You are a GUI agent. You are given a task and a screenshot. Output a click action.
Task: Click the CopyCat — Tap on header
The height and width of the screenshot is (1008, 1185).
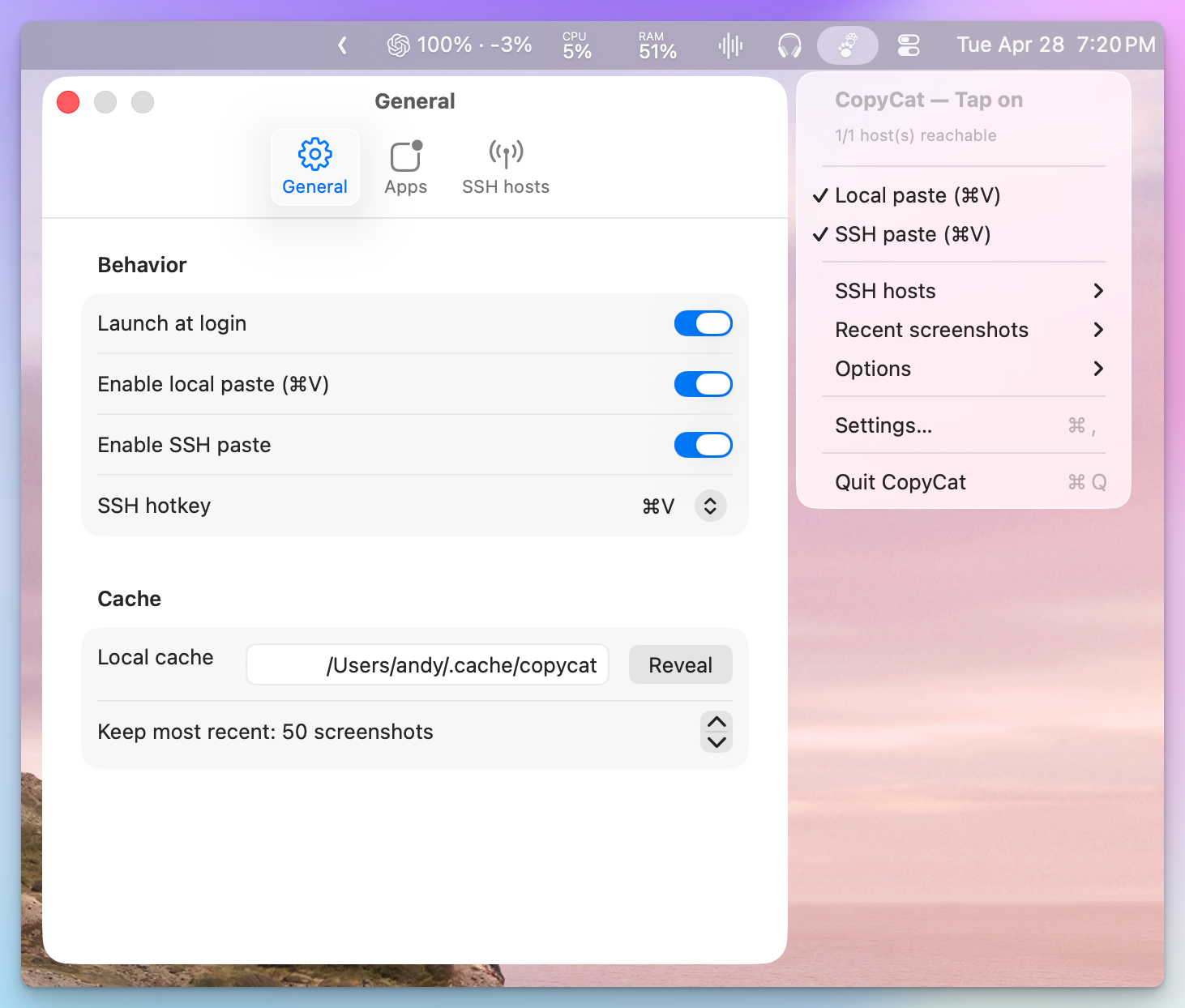click(929, 100)
